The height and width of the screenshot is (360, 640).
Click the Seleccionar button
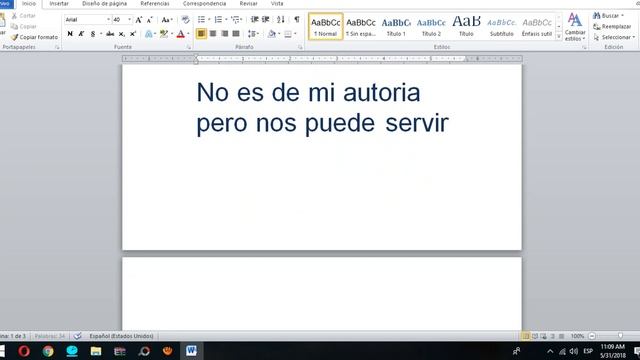[614, 37]
